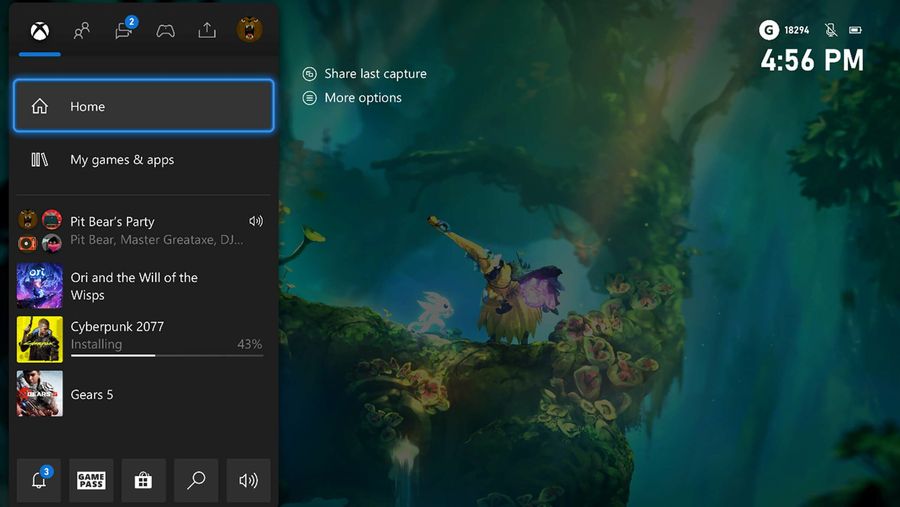Screen dimensions: 900x507
Task: Click the 4:56 PM clock
Action: click(812, 60)
